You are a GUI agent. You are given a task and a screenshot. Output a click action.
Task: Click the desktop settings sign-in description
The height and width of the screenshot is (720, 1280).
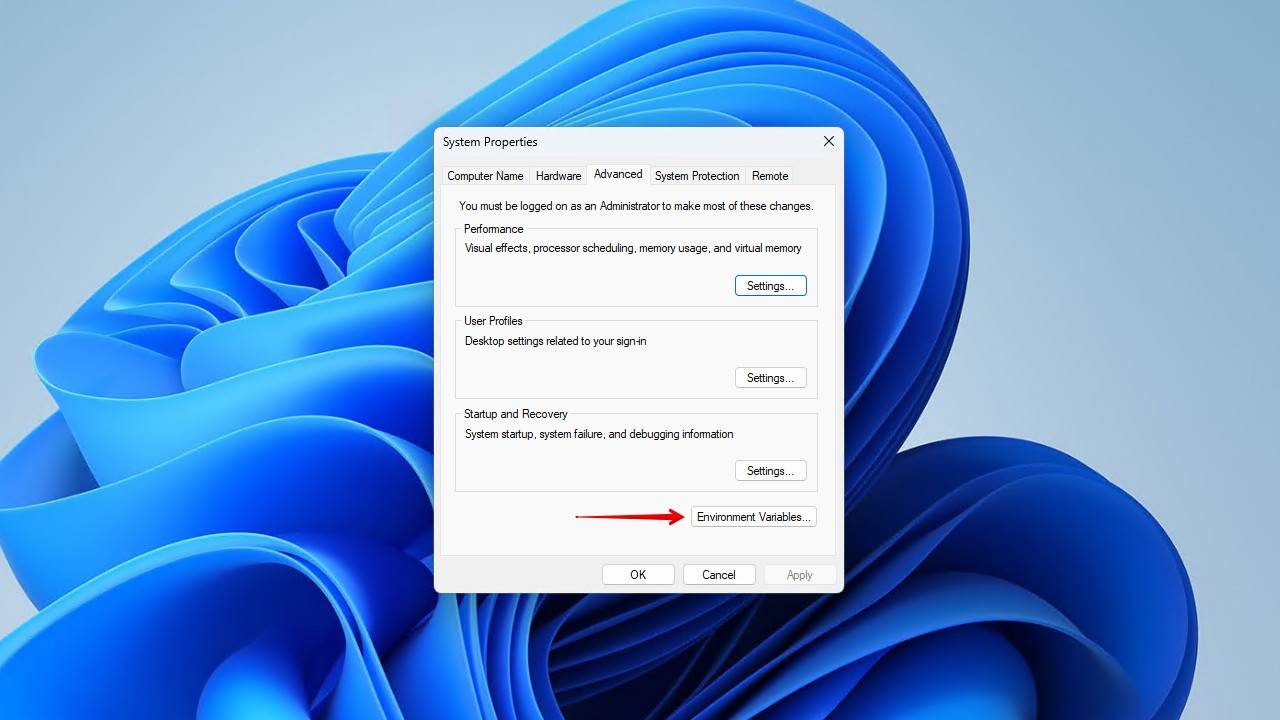pyautogui.click(x=555, y=341)
